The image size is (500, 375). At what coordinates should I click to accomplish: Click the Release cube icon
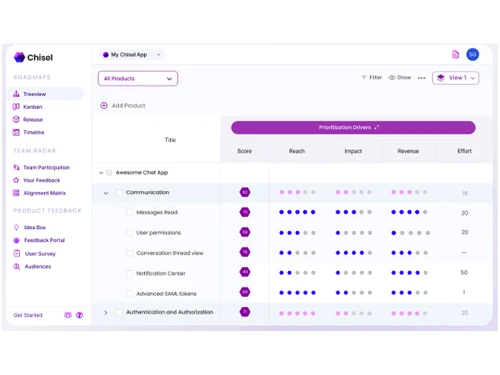(16, 119)
